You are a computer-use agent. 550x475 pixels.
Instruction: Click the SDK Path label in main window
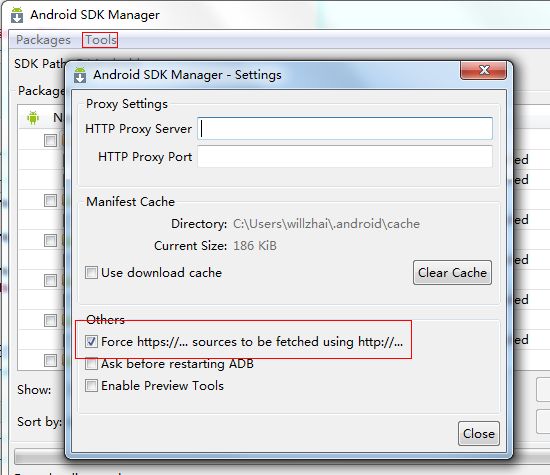[40, 63]
